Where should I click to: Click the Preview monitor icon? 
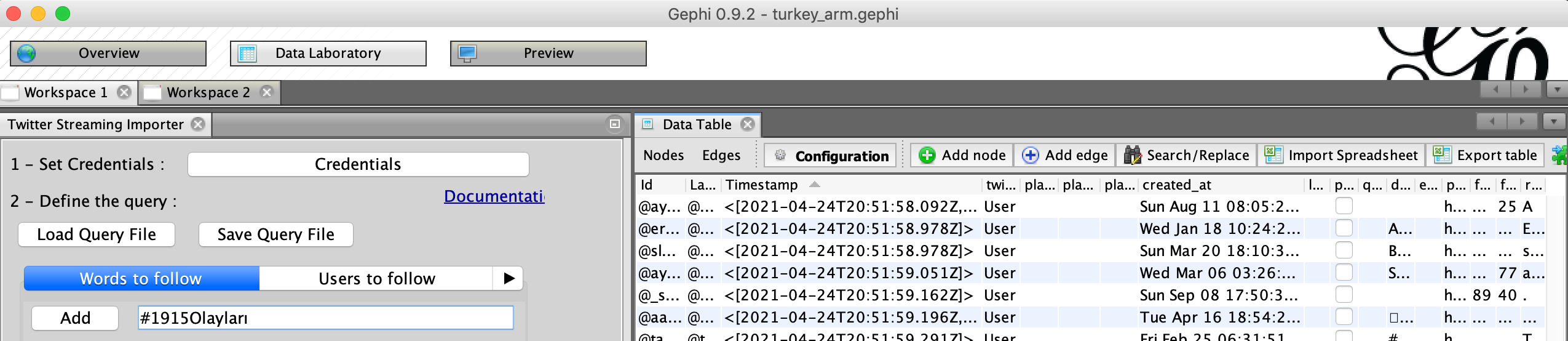467,54
